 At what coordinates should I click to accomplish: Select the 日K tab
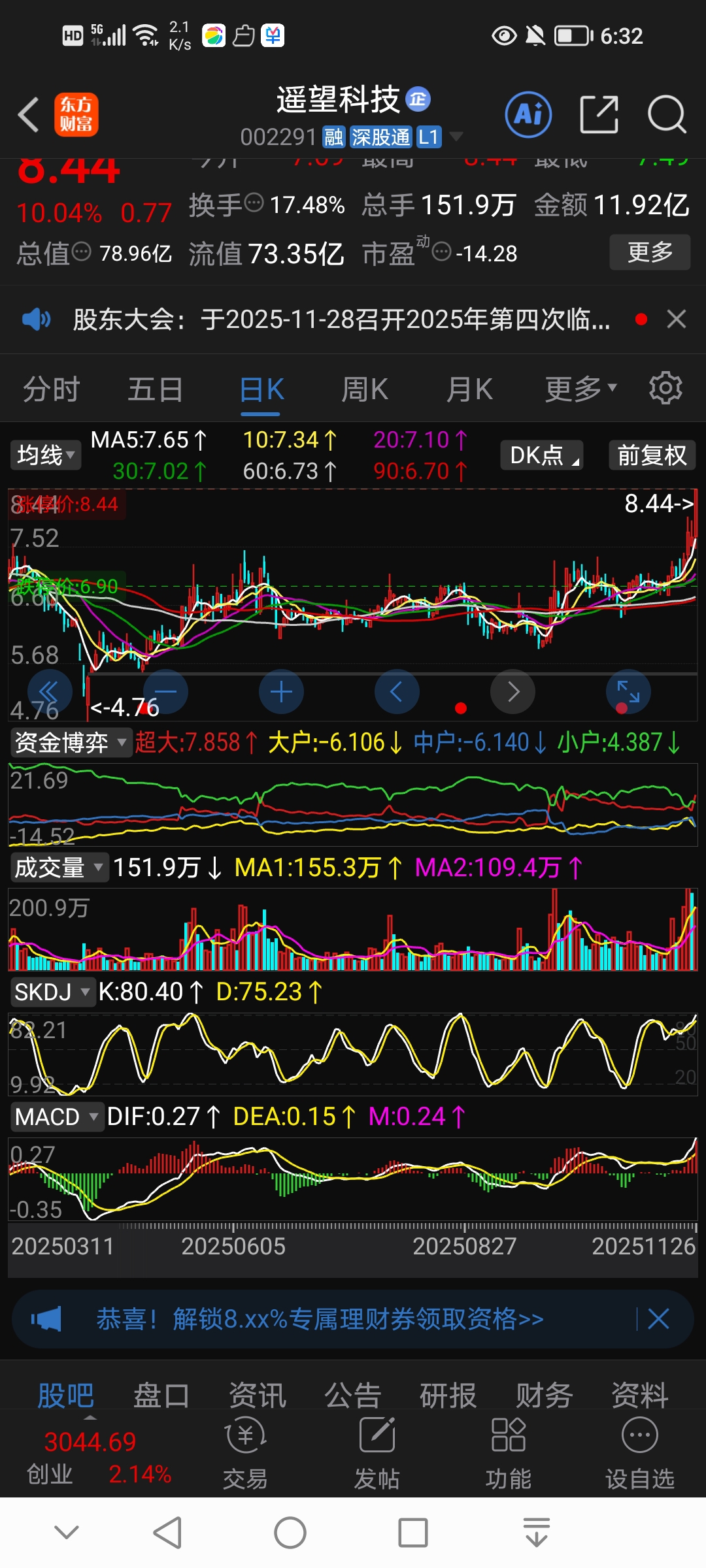coord(261,389)
